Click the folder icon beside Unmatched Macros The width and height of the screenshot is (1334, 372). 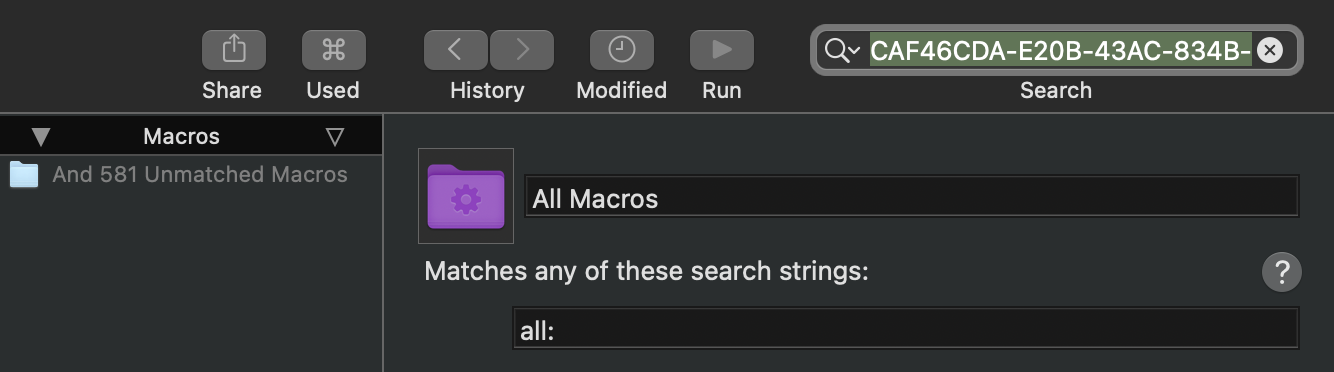point(23,175)
